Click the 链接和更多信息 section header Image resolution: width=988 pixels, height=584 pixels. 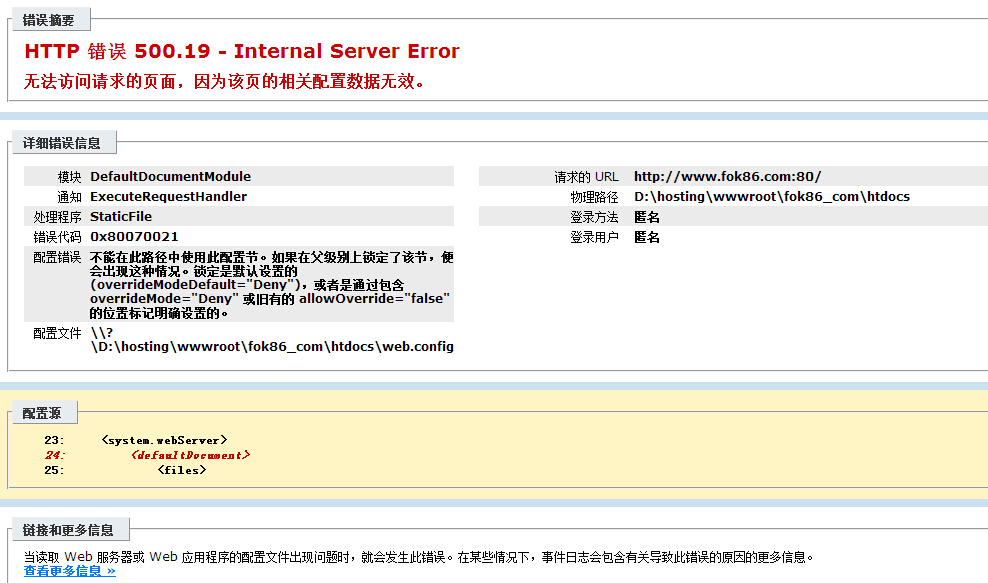pyautogui.click(x=68, y=530)
